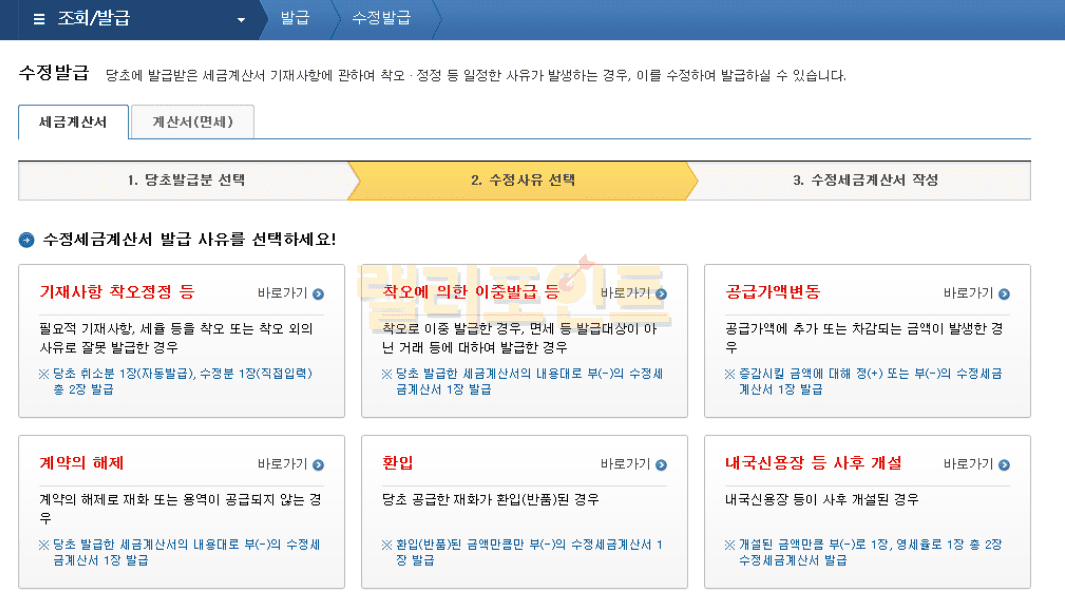
Task: Select the 발급 breadcrumb item
Action: click(x=294, y=19)
